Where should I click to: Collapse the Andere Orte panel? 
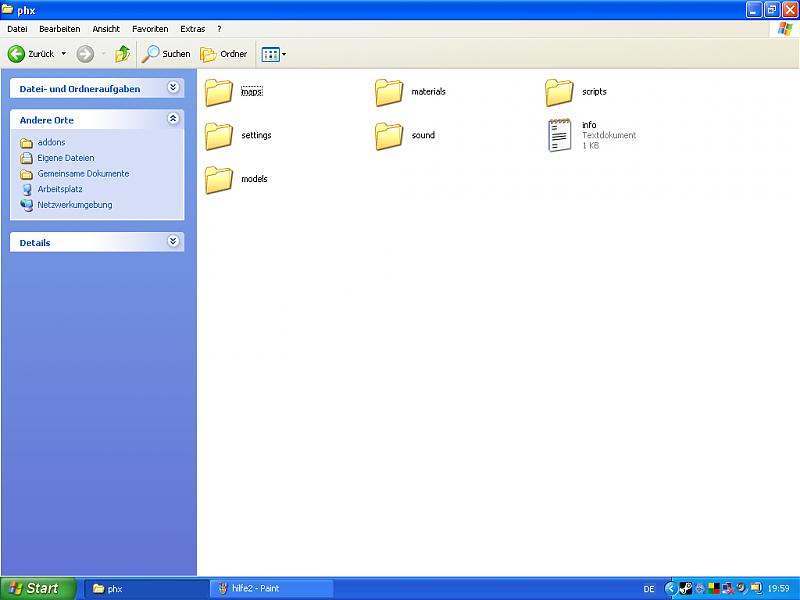[x=173, y=119]
